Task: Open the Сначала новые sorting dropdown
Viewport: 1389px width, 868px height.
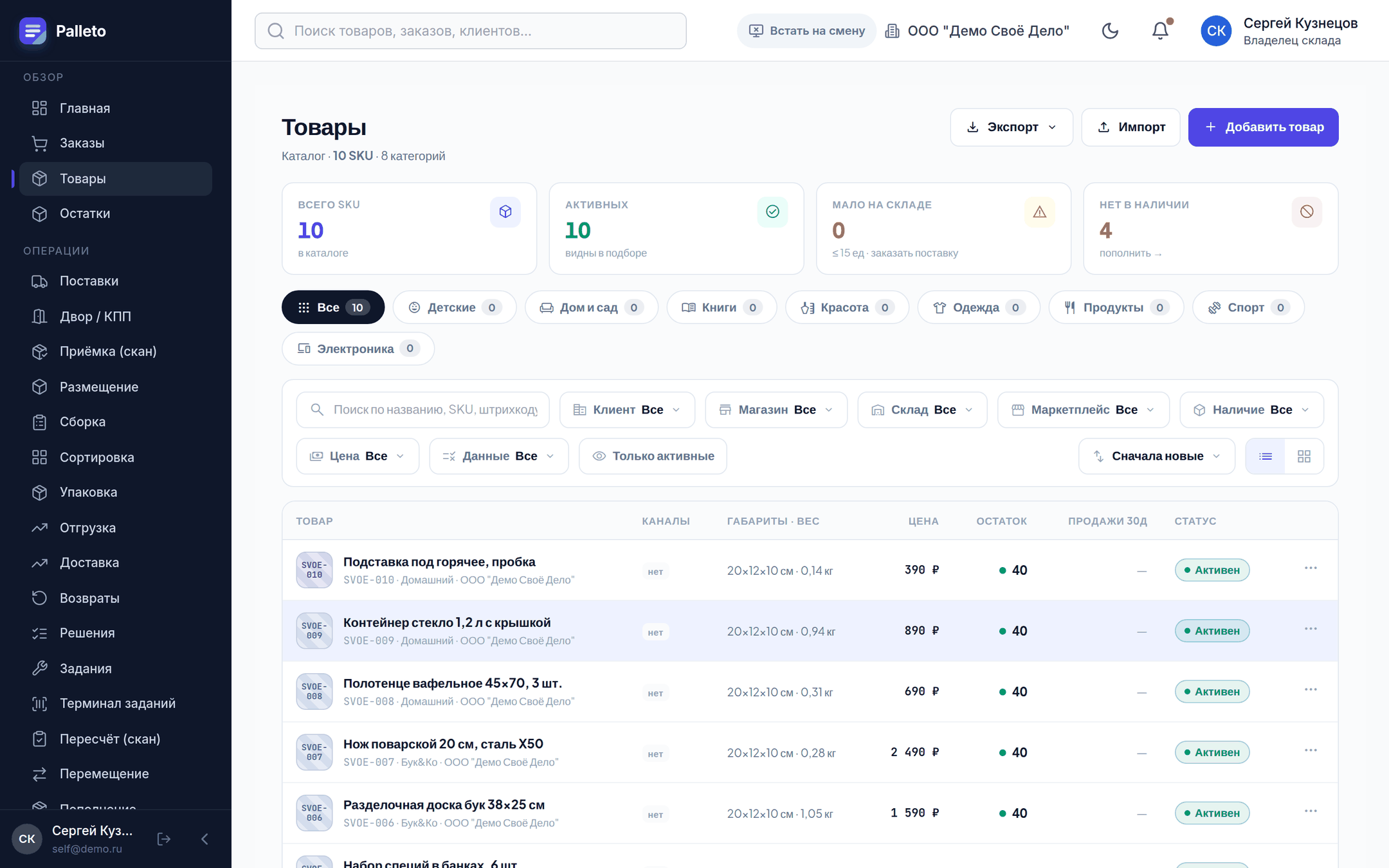Action: 1157,456
